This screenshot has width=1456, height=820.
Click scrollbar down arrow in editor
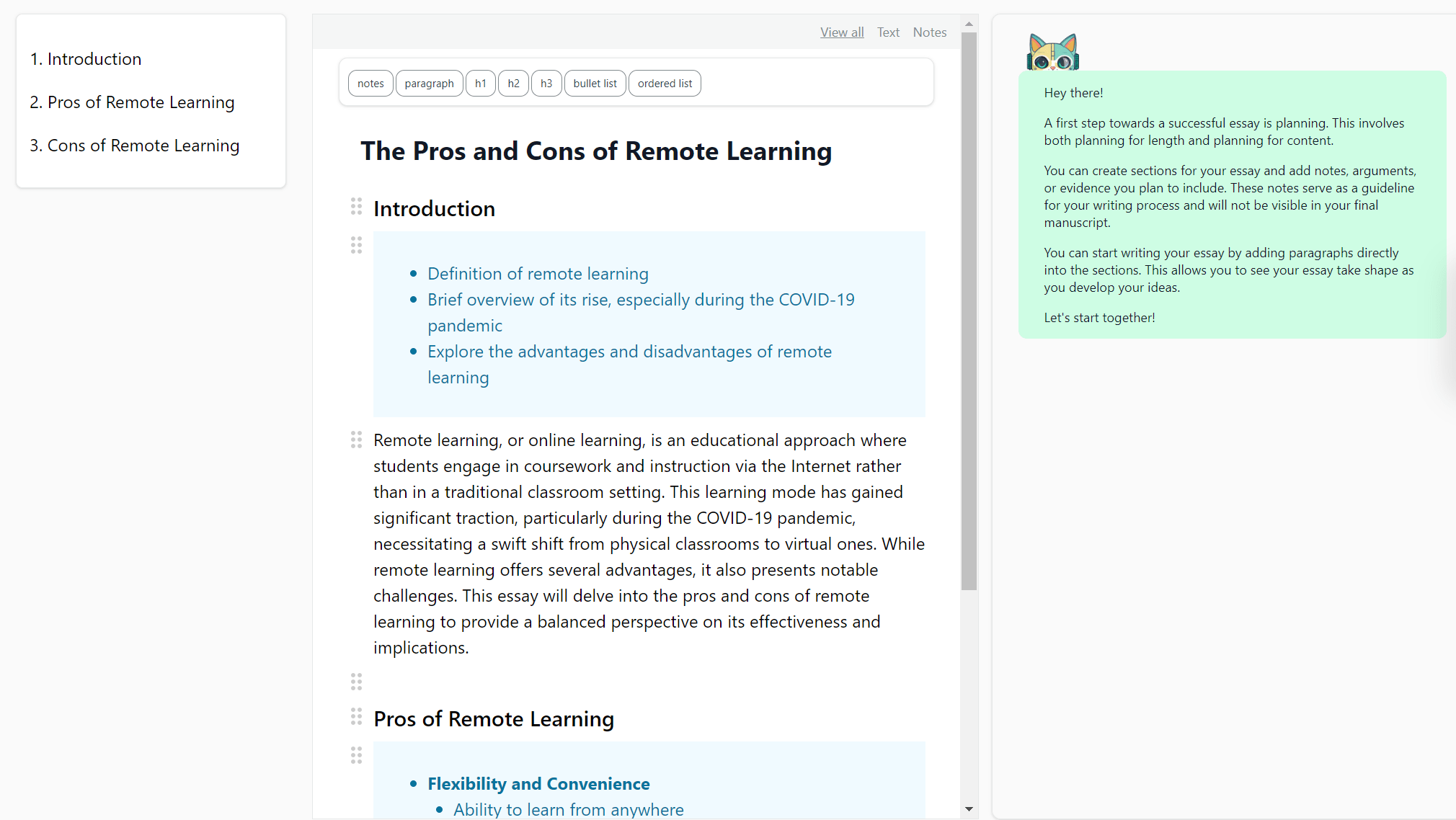point(969,809)
